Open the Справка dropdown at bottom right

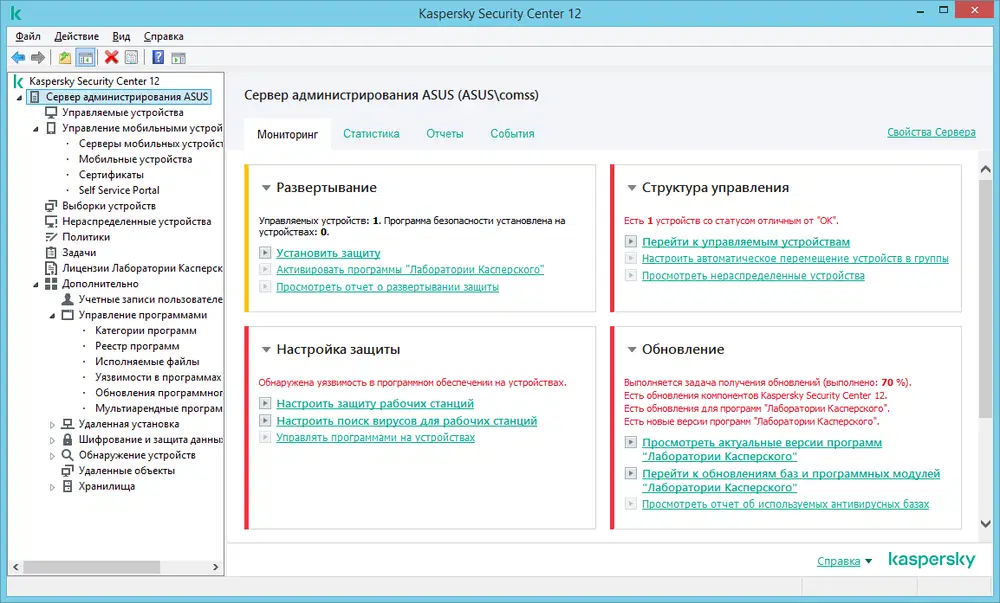tap(844, 561)
